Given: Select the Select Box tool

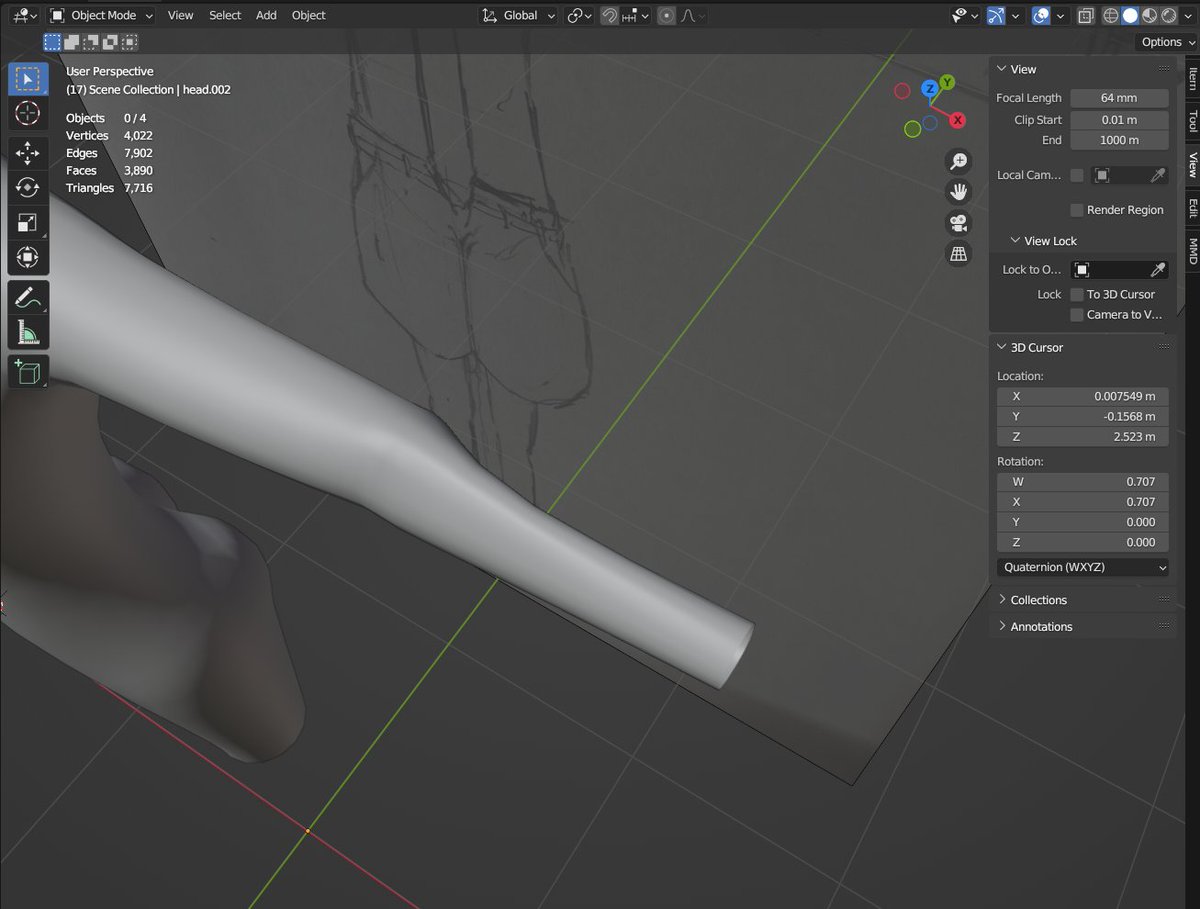Looking at the screenshot, I should 28,79.
